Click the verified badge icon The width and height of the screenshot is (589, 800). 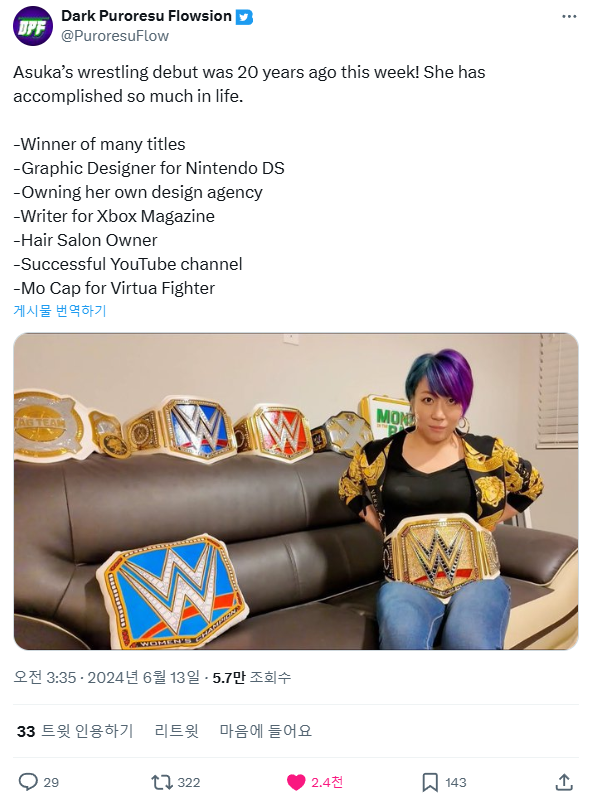244,17
